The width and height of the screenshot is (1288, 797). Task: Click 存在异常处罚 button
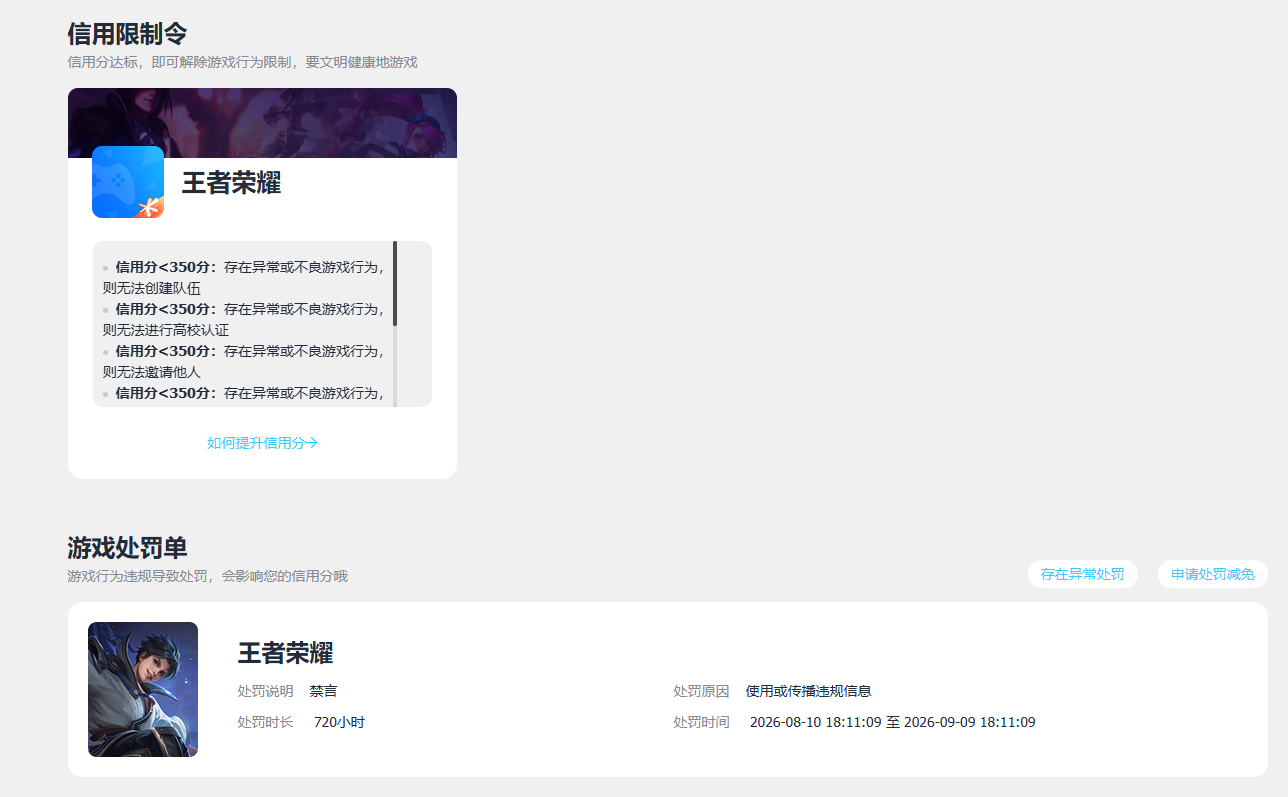click(1082, 574)
